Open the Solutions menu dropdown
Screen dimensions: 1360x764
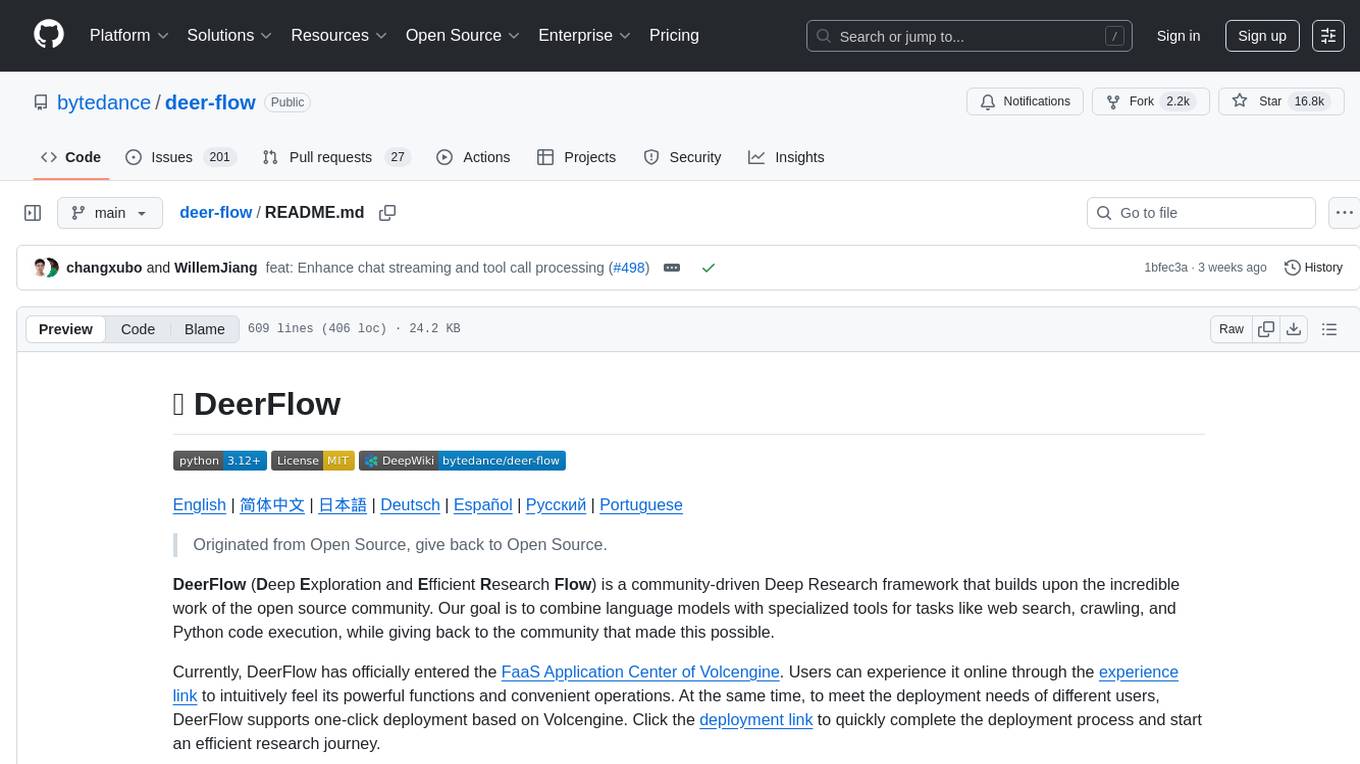pos(230,35)
